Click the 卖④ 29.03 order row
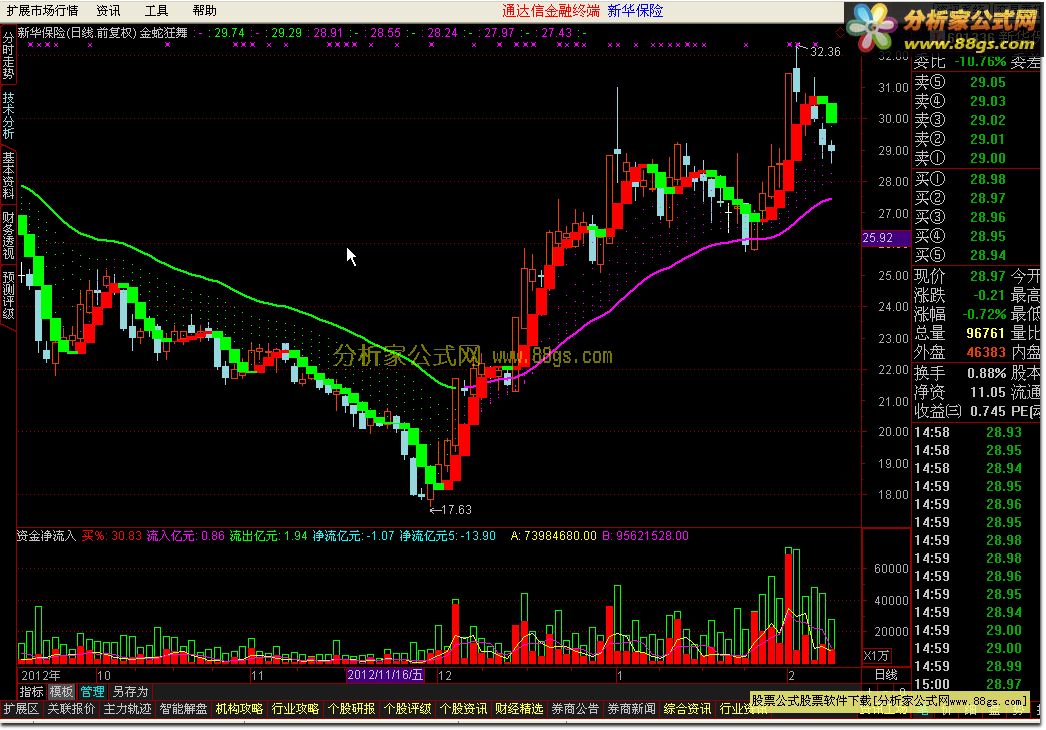Viewport: 1046px width, 730px height. (x=960, y=101)
